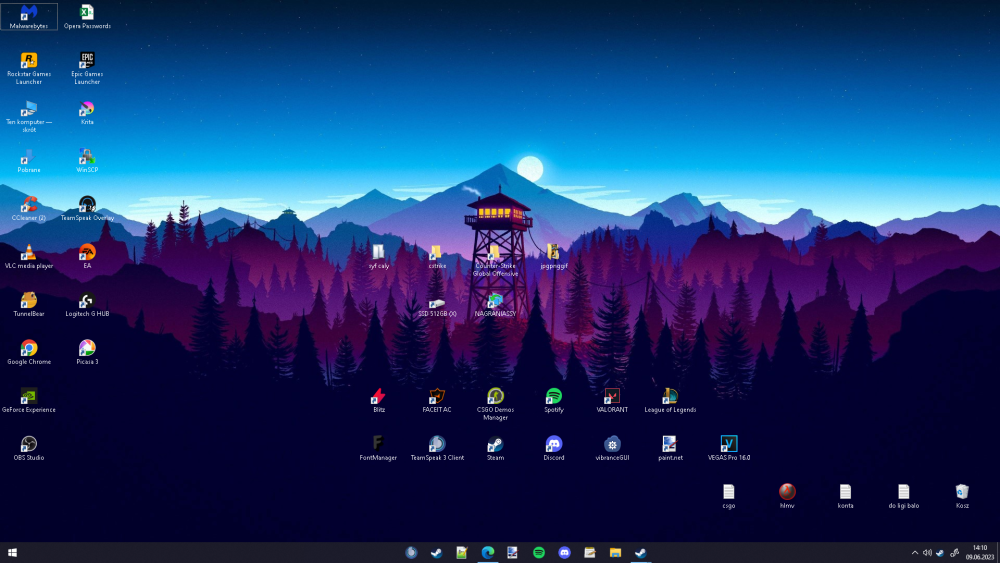Select the paint.net desktop icon
The width and height of the screenshot is (1000, 563).
click(670, 448)
